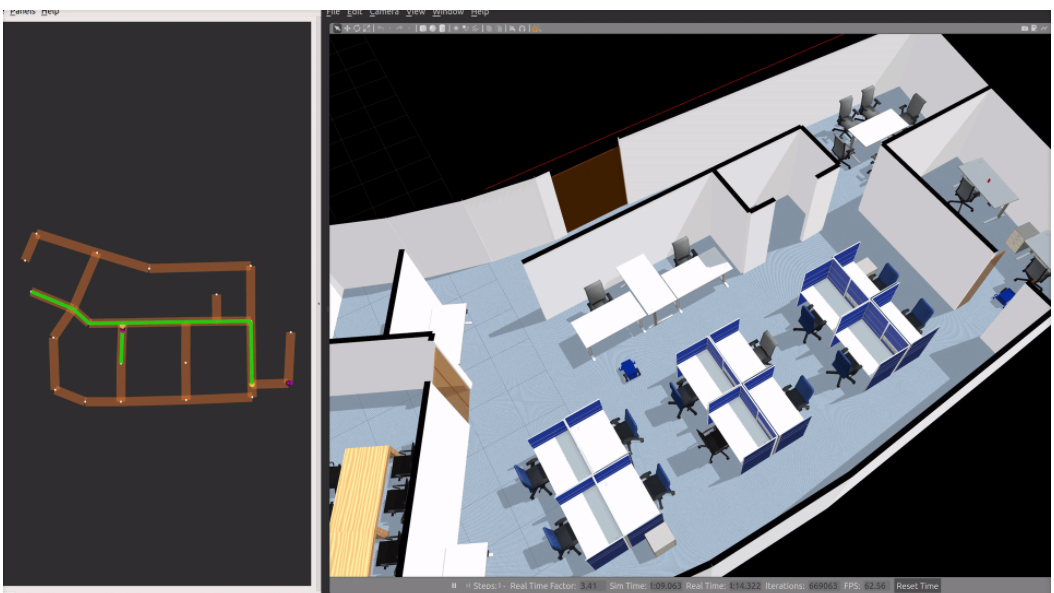Click the Iterations value 669063
1054x593 pixels.
[823, 586]
